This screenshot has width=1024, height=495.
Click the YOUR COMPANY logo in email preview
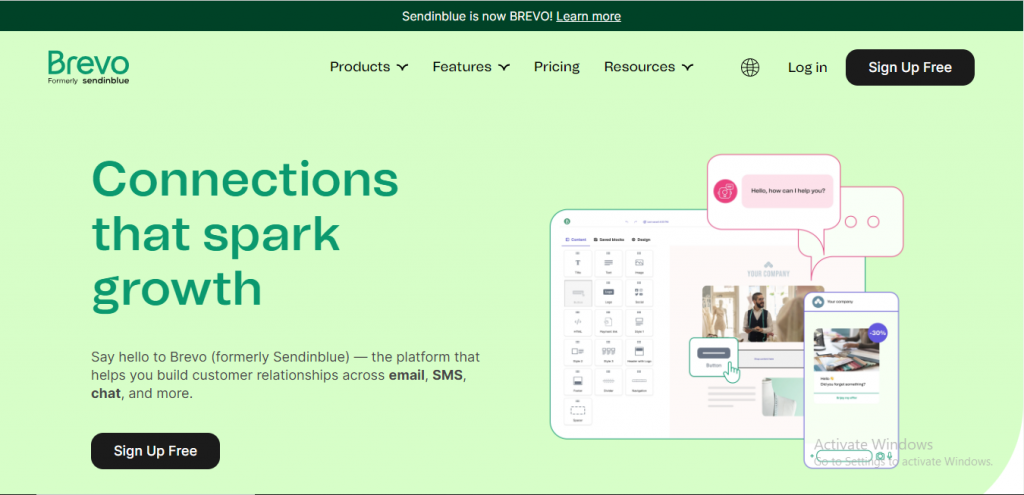coord(768,270)
